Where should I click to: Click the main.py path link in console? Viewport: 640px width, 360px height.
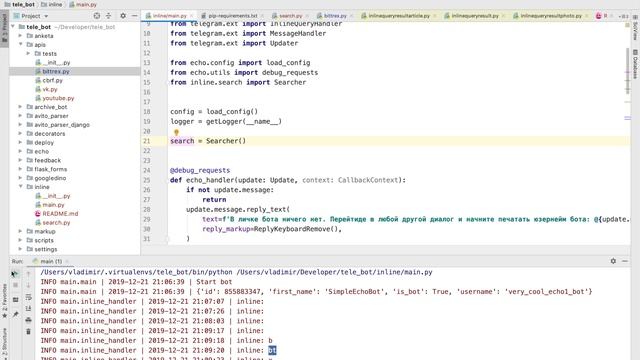(334, 272)
